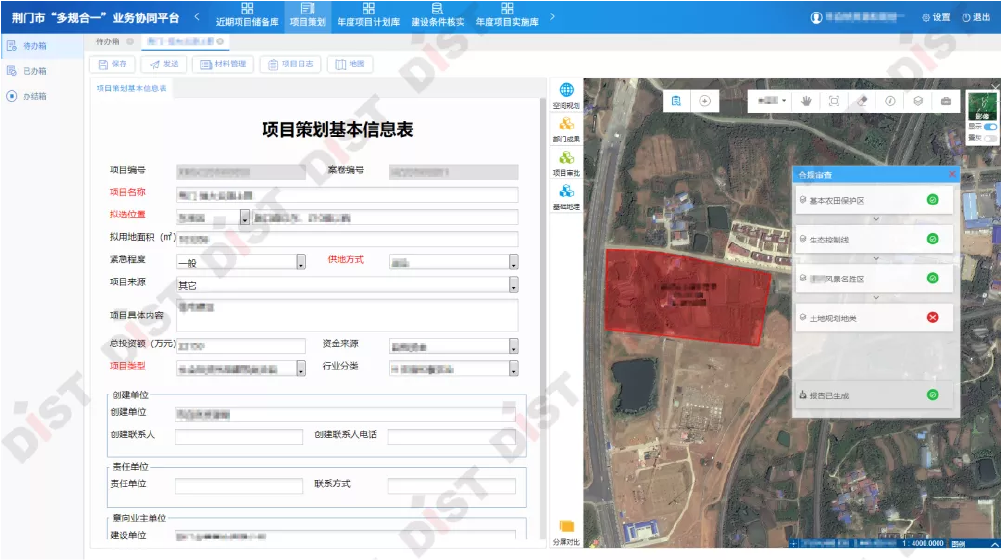Click the eraser clear tool on map
Viewport: 1001px width, 560px height.
coord(861,101)
